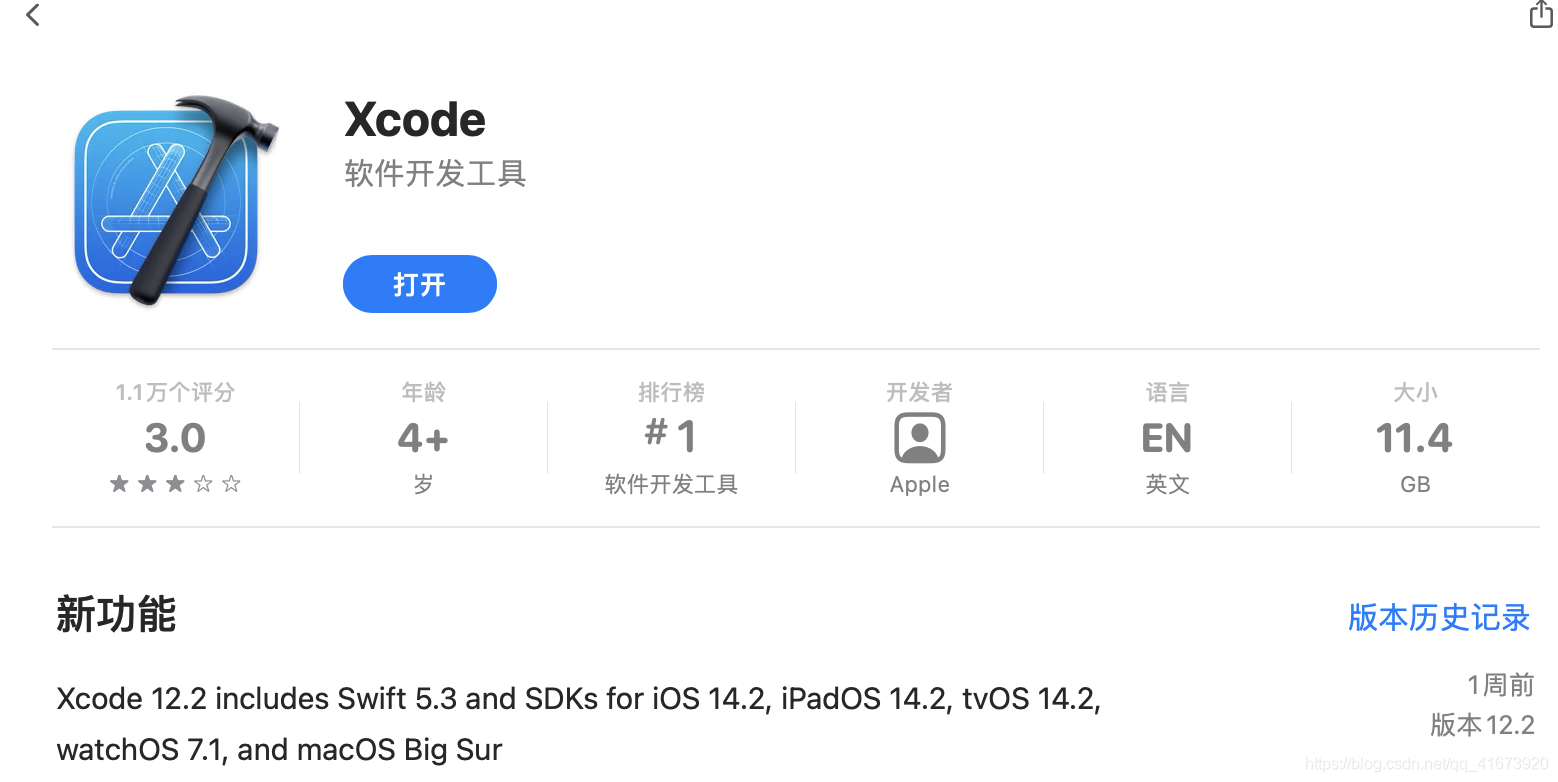The image size is (1558, 782).
Task: Click the back chevron arrow
Action: [x=32, y=15]
